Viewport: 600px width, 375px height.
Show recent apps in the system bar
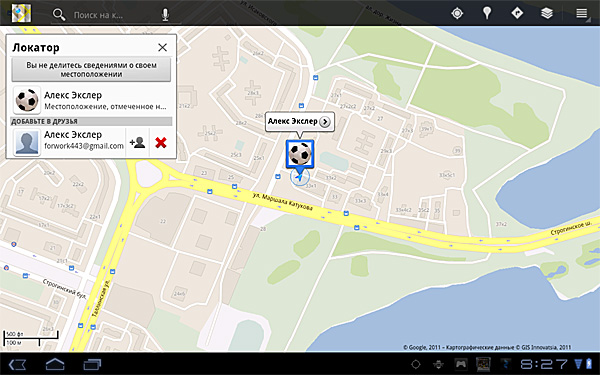(92, 364)
